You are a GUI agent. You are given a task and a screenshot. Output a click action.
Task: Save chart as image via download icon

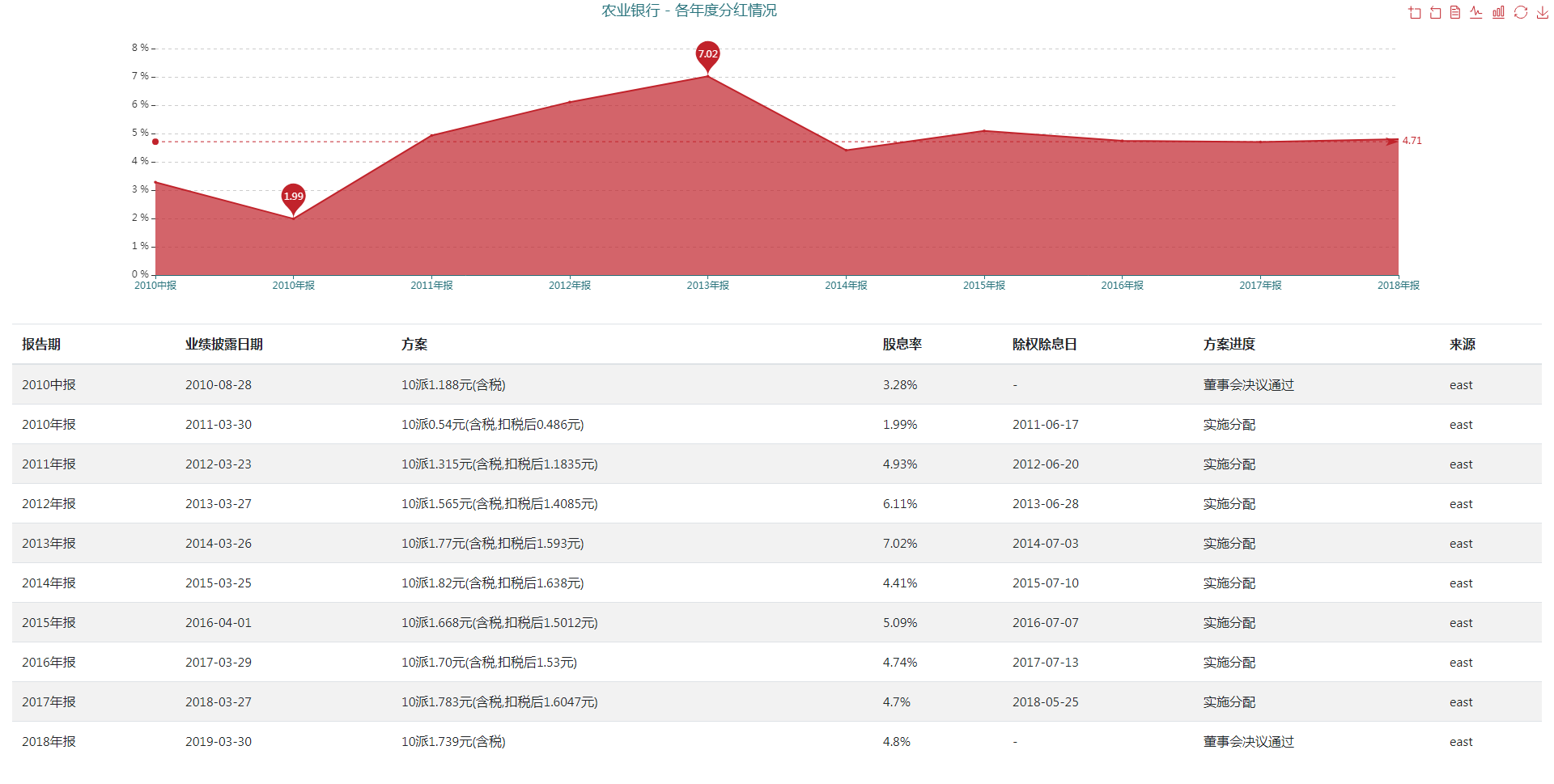(1542, 12)
